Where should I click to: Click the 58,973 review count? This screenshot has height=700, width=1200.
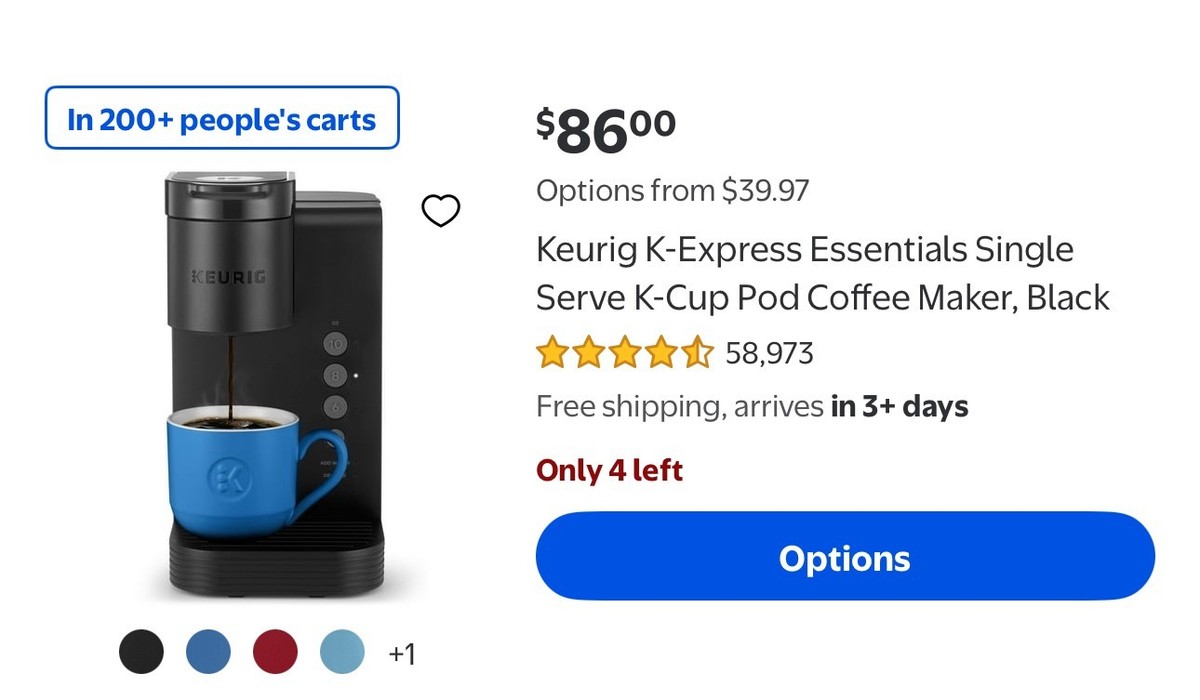(x=769, y=352)
